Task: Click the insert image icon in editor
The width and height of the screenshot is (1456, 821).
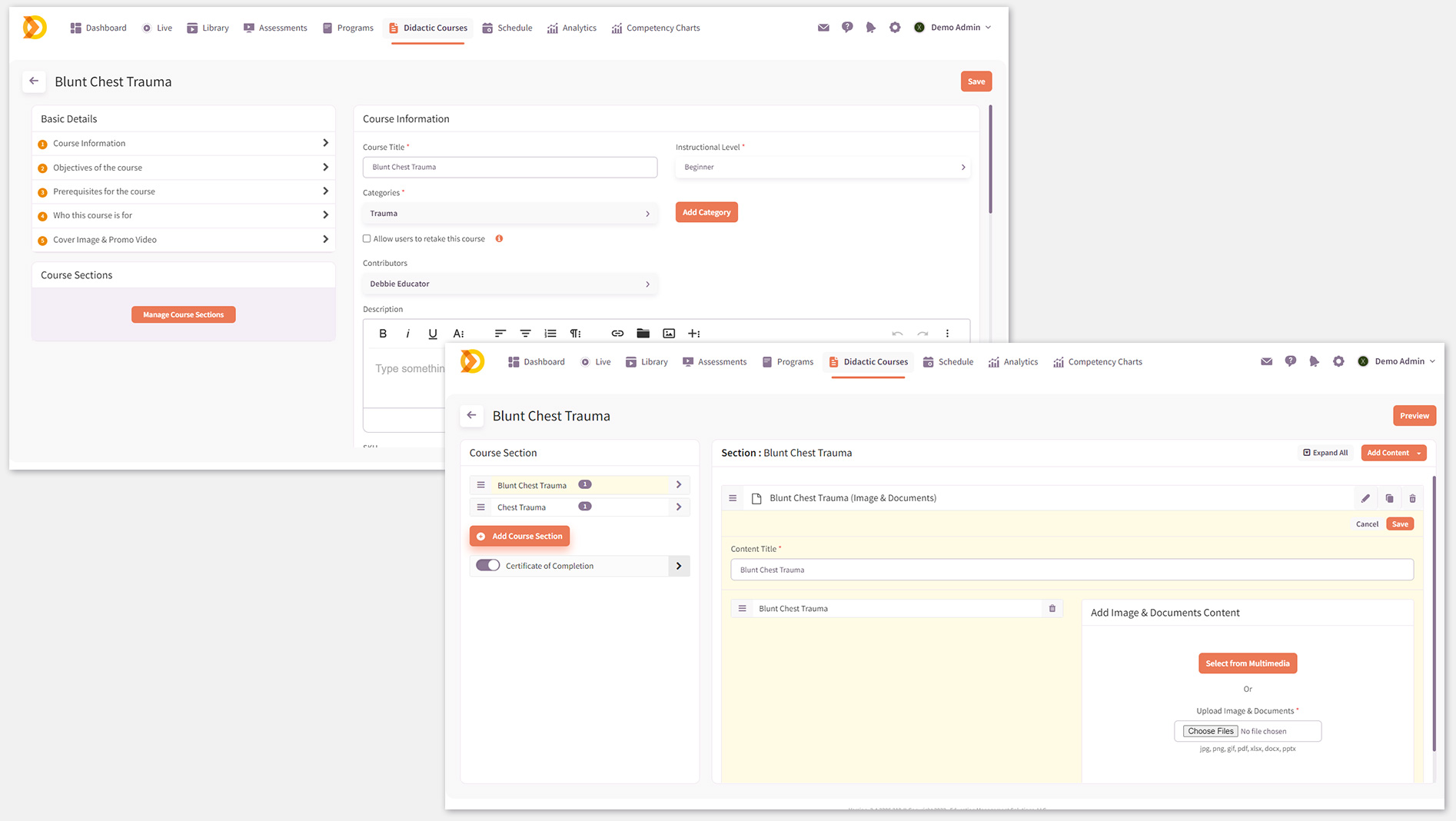Action: pyautogui.click(x=669, y=334)
